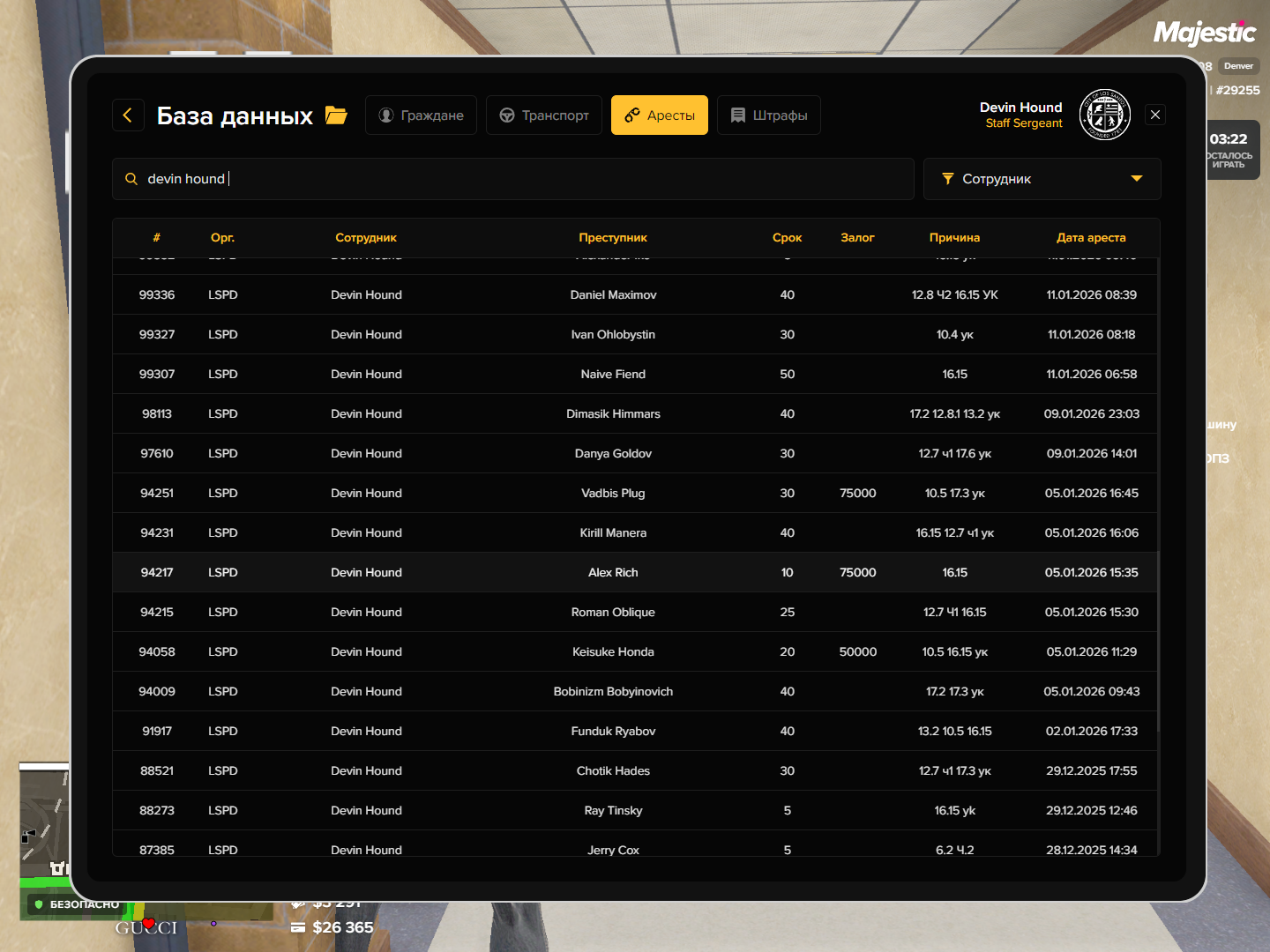Select the Аресты tab

[660, 115]
